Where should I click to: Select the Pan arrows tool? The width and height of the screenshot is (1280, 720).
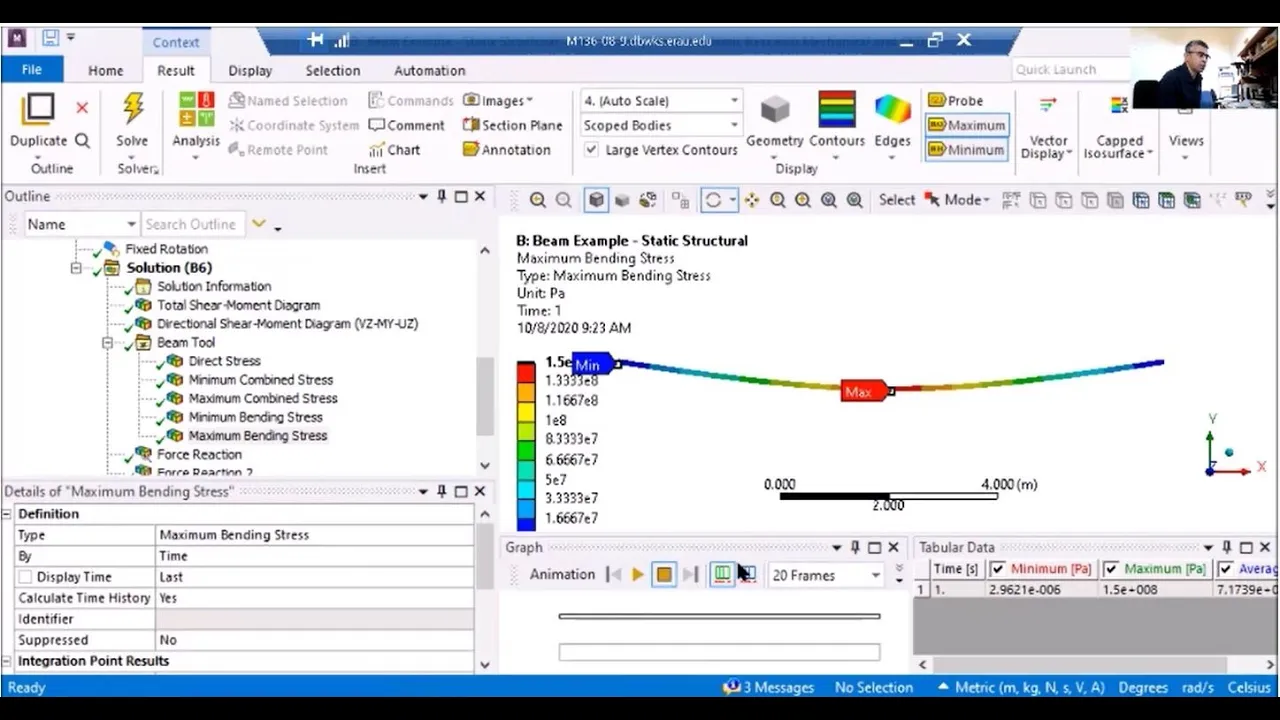pos(751,200)
